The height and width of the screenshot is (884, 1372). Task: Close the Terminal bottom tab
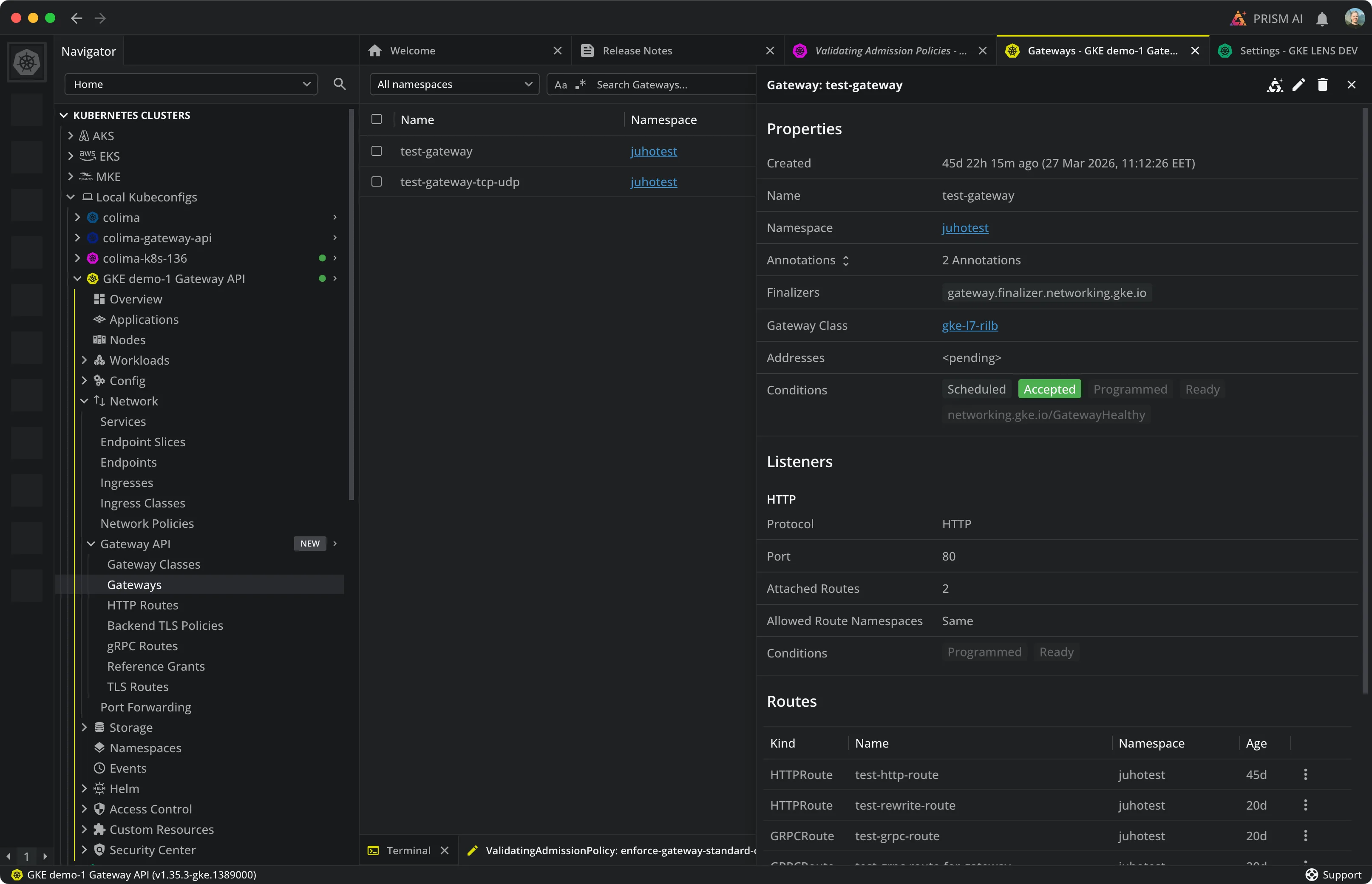coord(444,850)
